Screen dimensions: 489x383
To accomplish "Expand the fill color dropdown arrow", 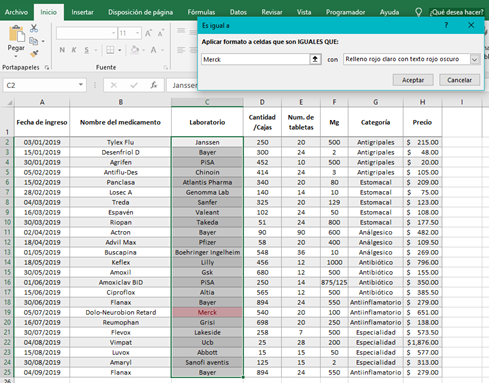I will (x=143, y=50).
